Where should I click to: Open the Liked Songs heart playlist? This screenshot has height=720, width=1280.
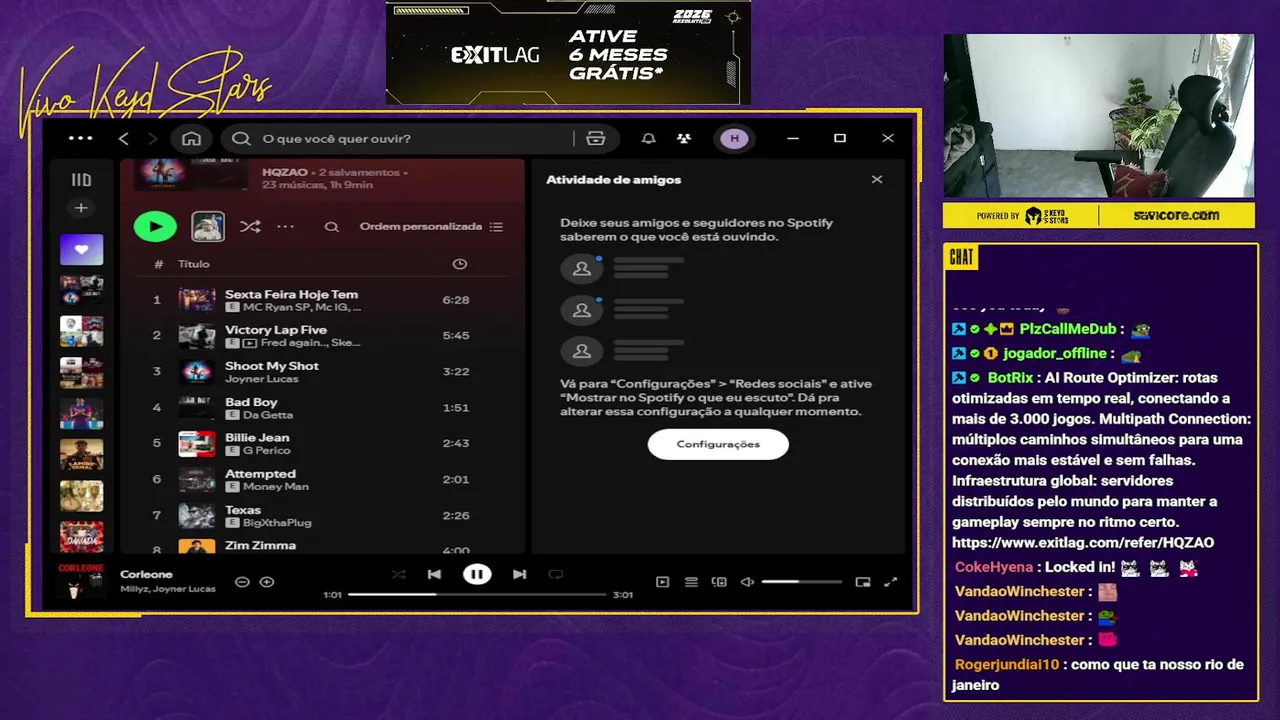tap(81, 249)
